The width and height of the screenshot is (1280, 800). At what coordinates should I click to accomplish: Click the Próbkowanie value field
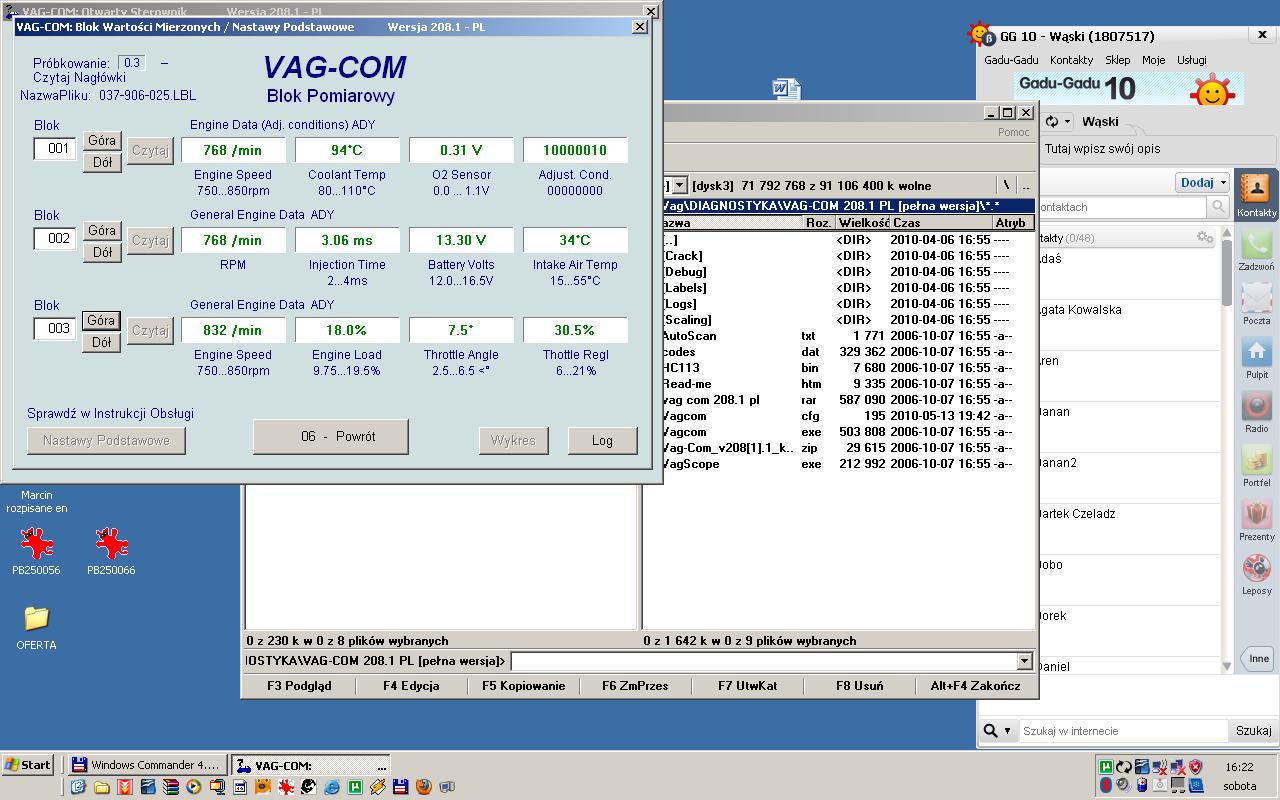click(x=132, y=63)
